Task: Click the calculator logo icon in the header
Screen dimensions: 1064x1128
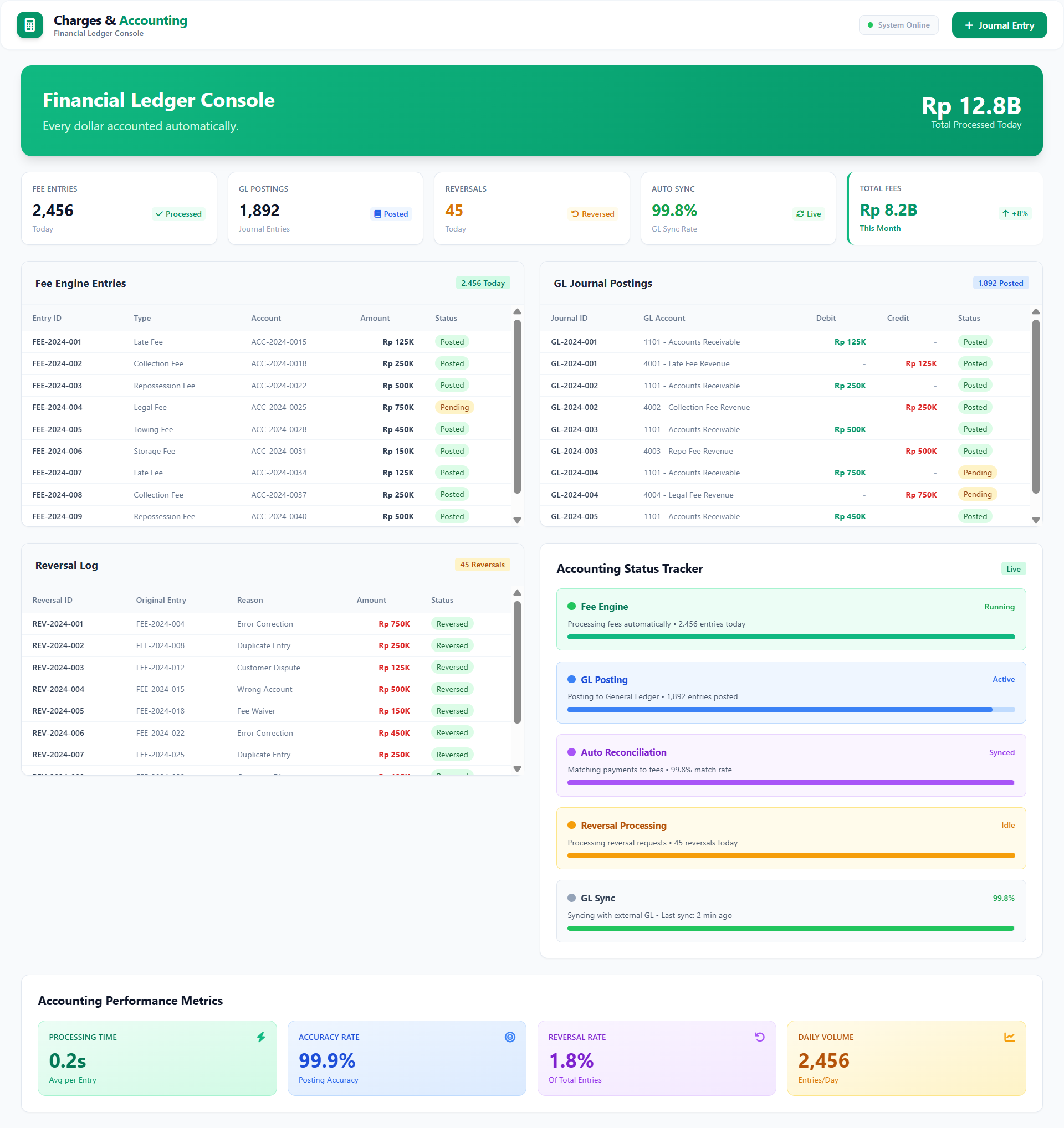Action: click(29, 24)
